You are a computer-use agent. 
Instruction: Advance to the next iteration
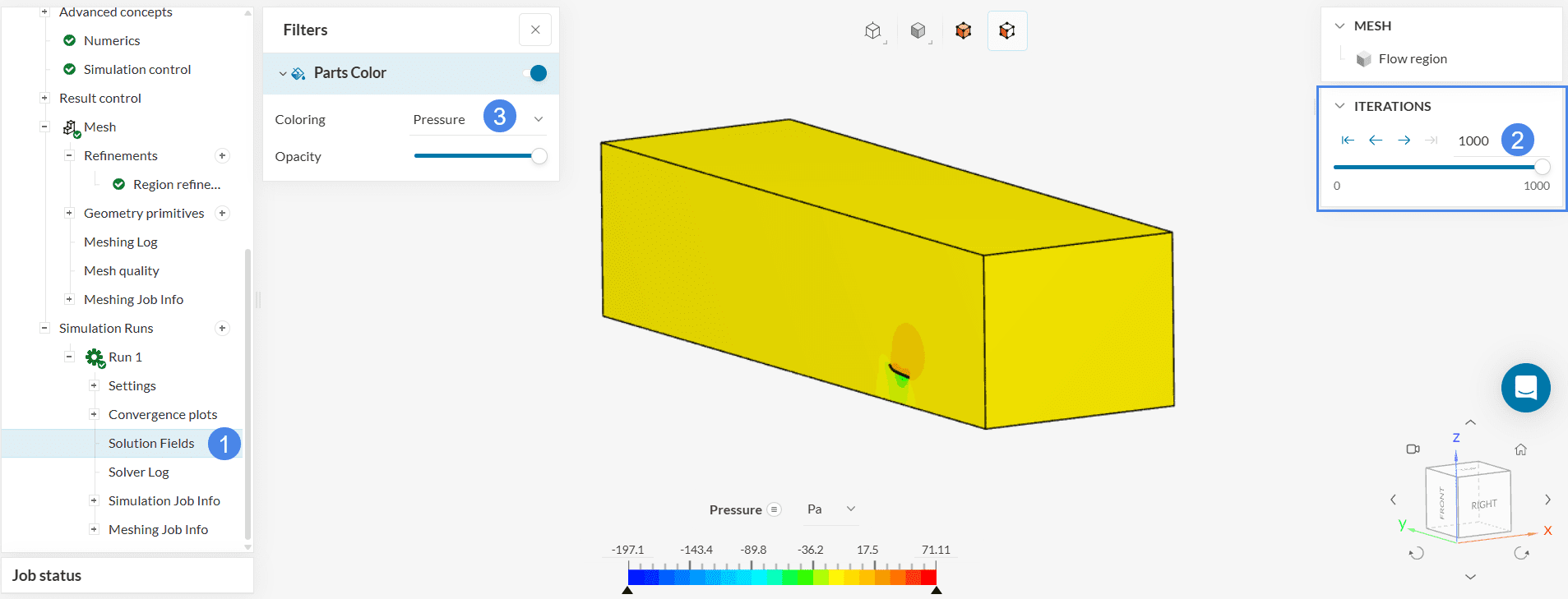[x=1404, y=141]
